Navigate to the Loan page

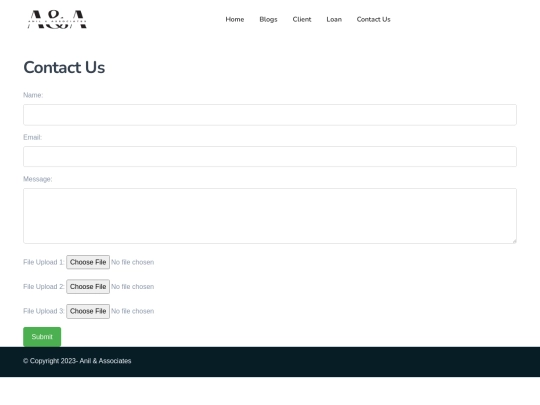point(334,20)
